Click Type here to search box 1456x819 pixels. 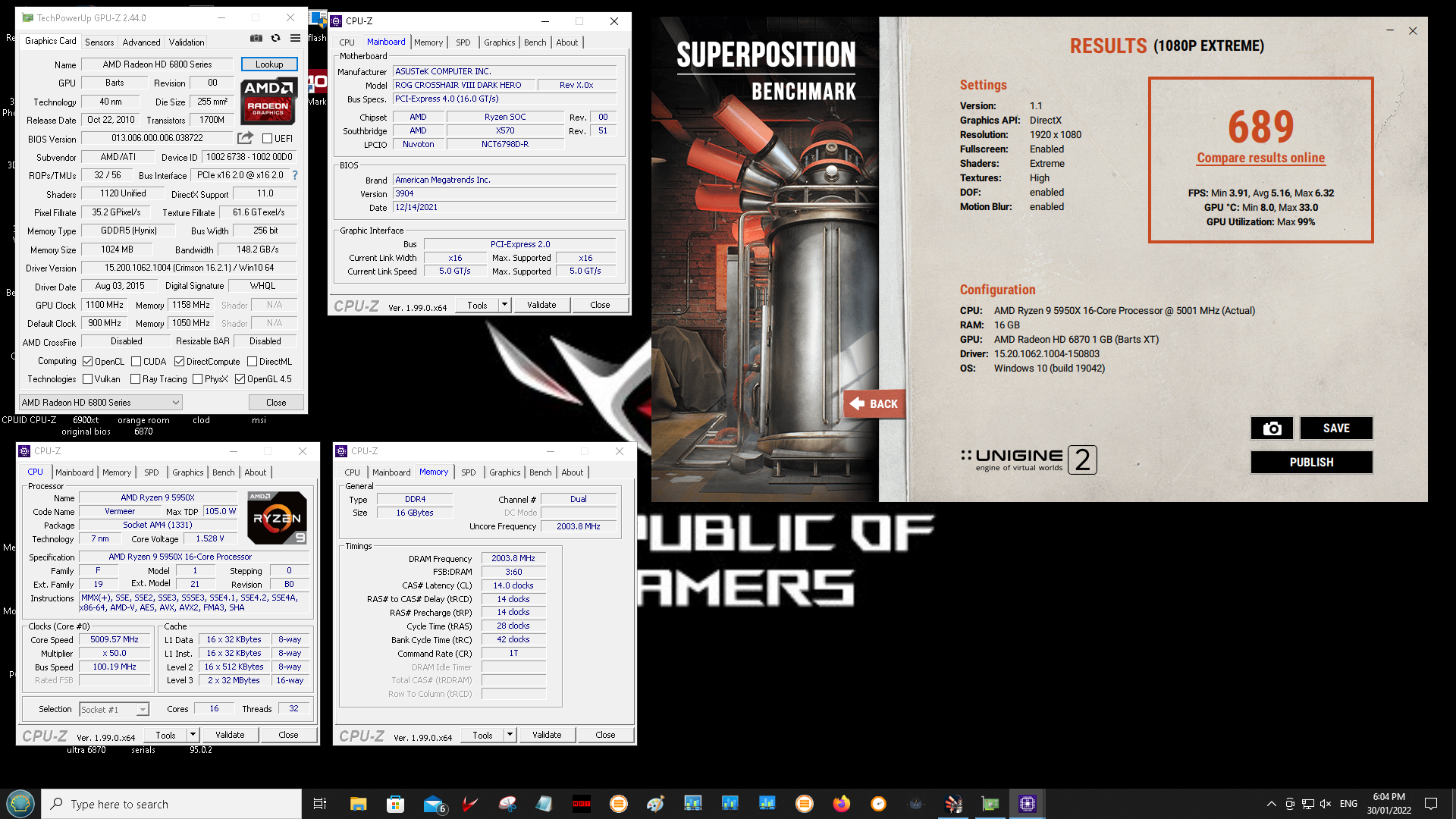click(171, 804)
